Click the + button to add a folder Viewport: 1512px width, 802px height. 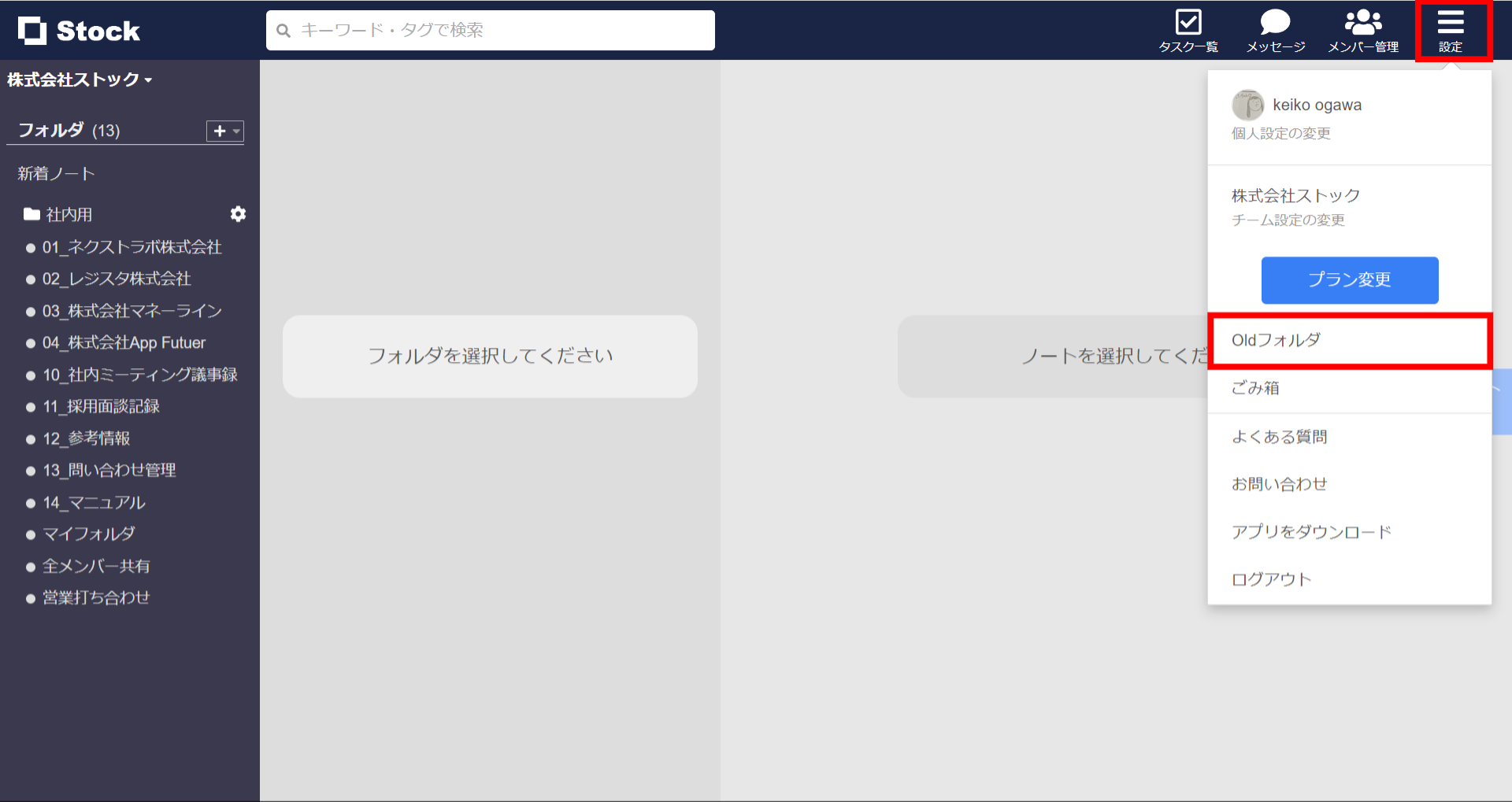(218, 131)
